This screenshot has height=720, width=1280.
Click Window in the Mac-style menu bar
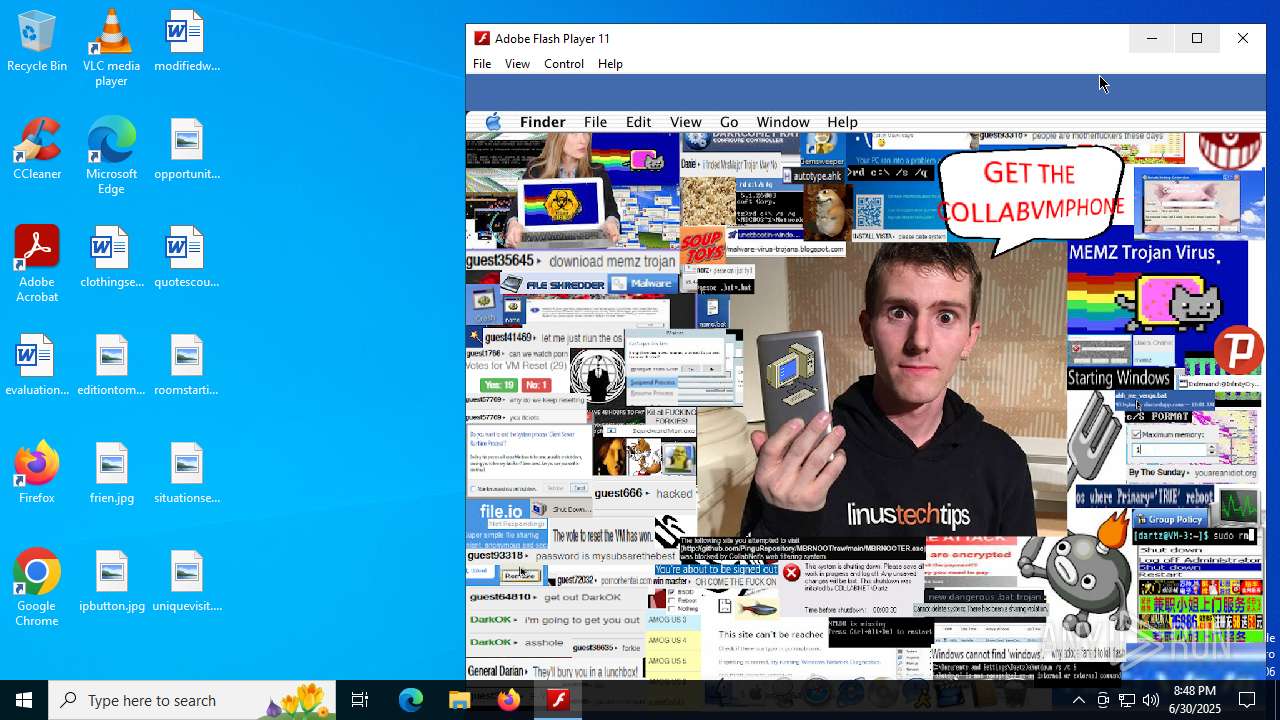click(x=783, y=122)
